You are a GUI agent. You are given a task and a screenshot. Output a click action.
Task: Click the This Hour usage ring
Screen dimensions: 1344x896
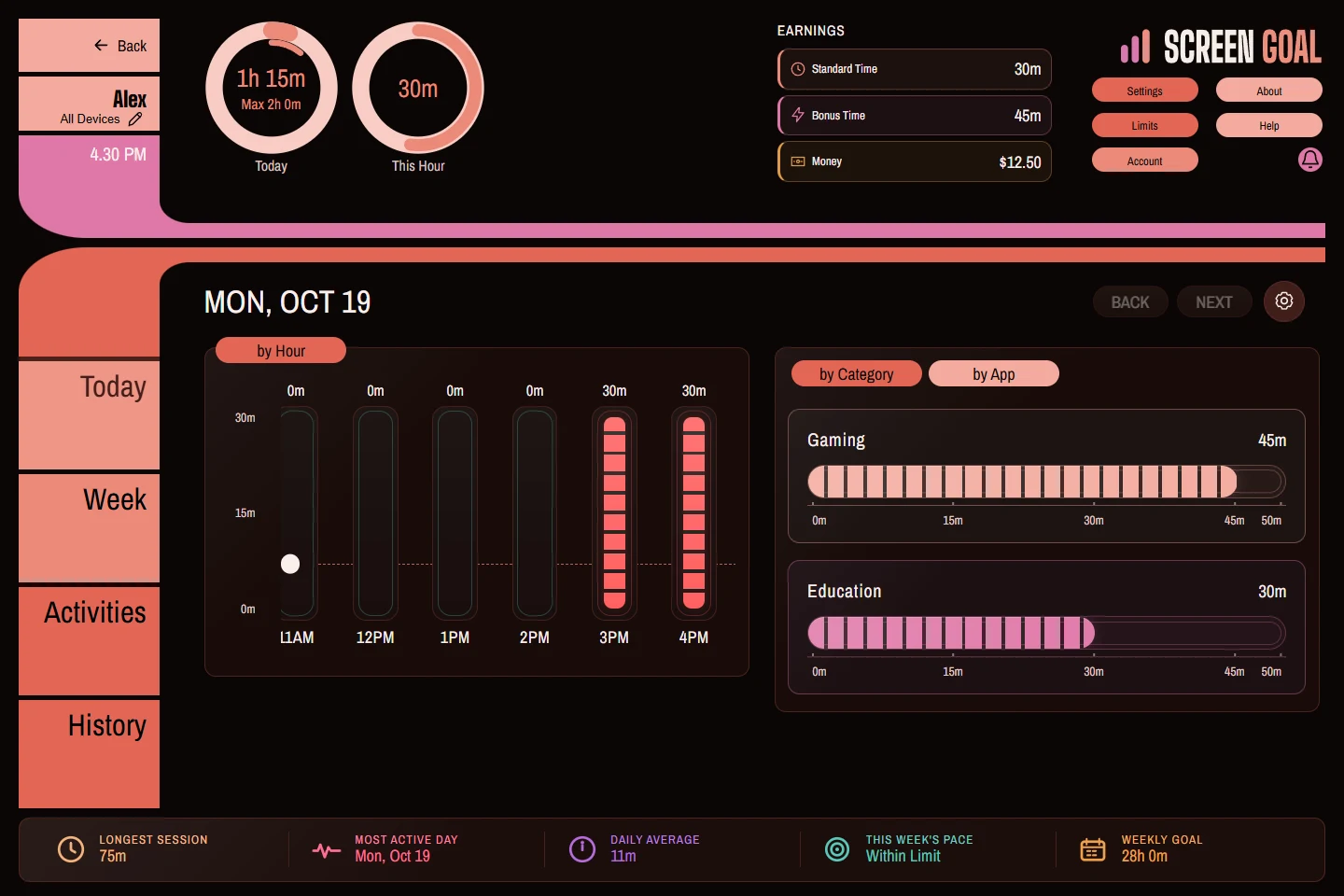coord(418,88)
